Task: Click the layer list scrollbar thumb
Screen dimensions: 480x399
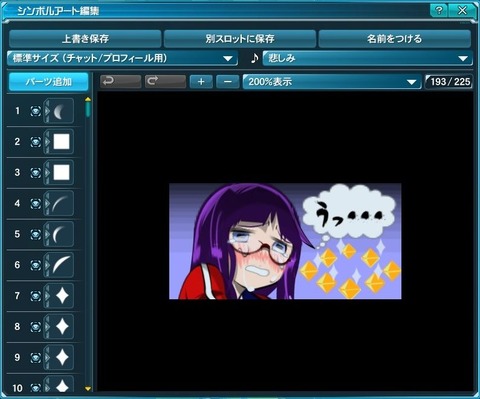Action: click(x=88, y=110)
